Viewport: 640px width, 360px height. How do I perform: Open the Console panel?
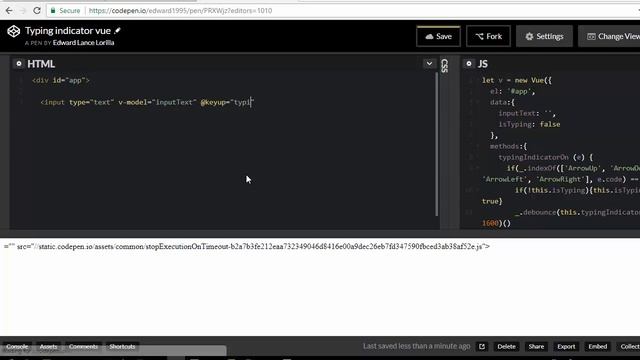pos(17,347)
